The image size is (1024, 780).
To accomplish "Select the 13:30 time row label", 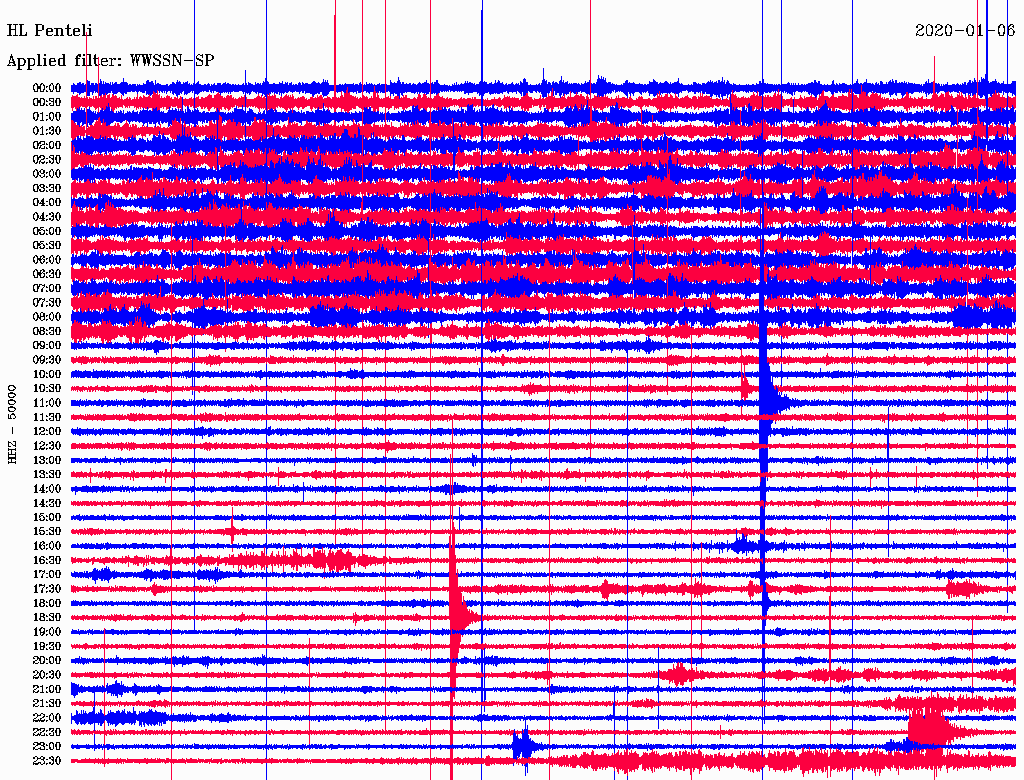I will click(47, 475).
